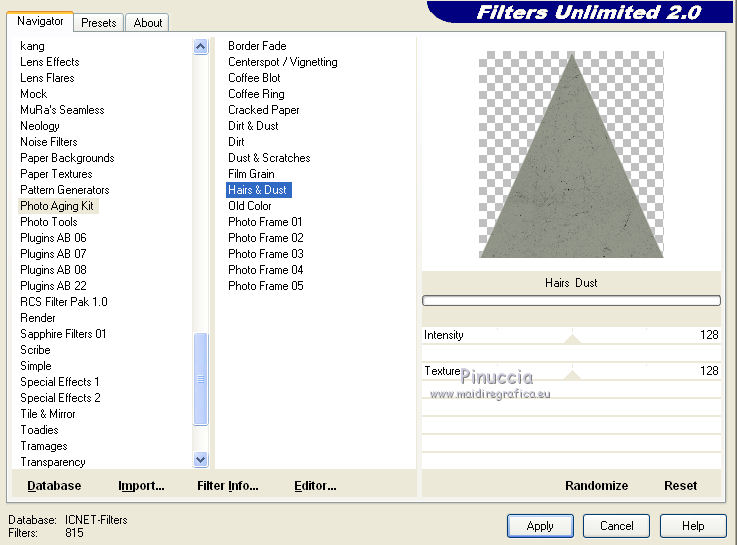Image resolution: width=737 pixels, height=545 pixels.
Task: Select Plugins AB 08 category
Action: (x=54, y=270)
